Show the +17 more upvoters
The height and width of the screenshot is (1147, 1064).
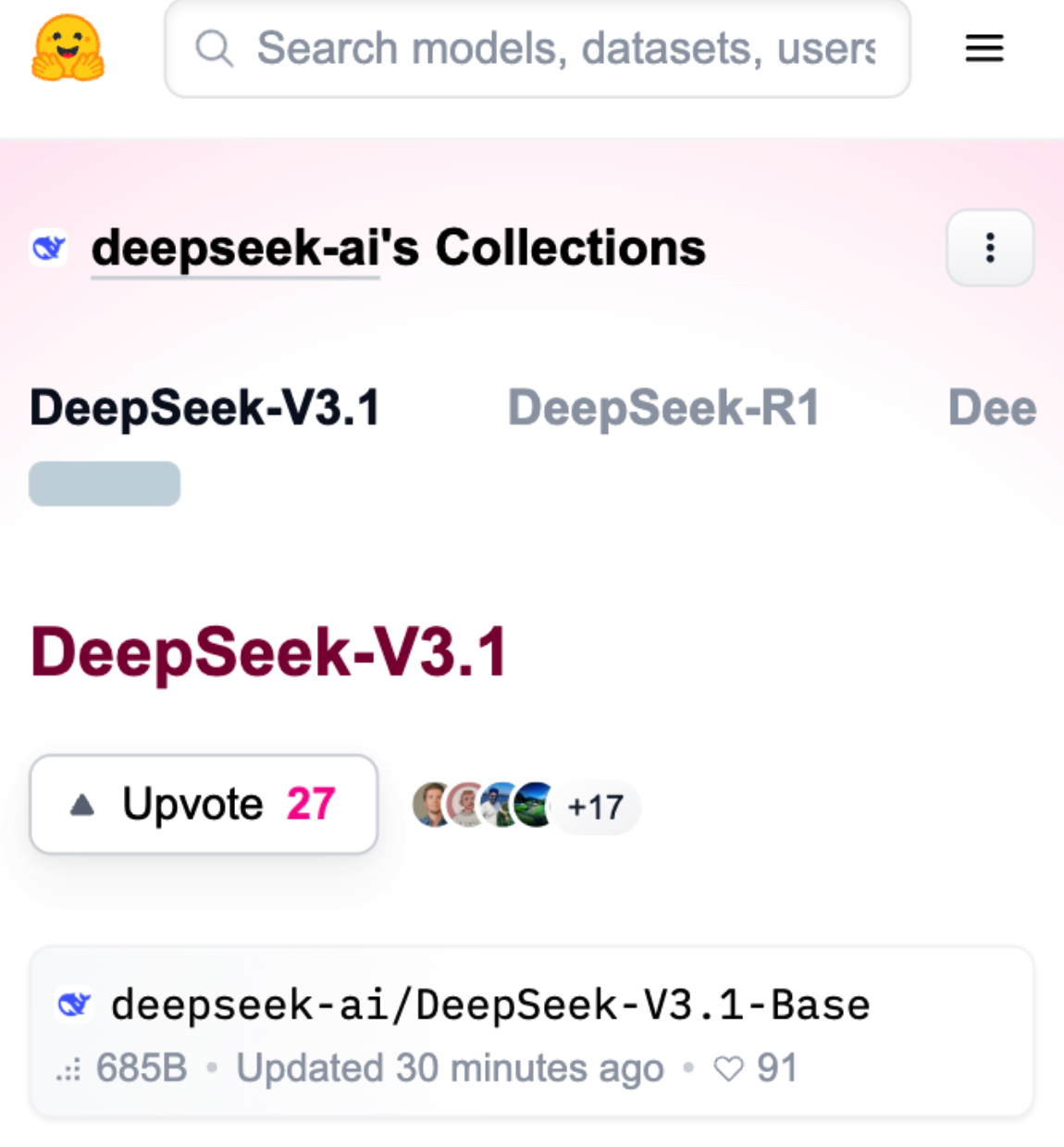[x=597, y=808]
